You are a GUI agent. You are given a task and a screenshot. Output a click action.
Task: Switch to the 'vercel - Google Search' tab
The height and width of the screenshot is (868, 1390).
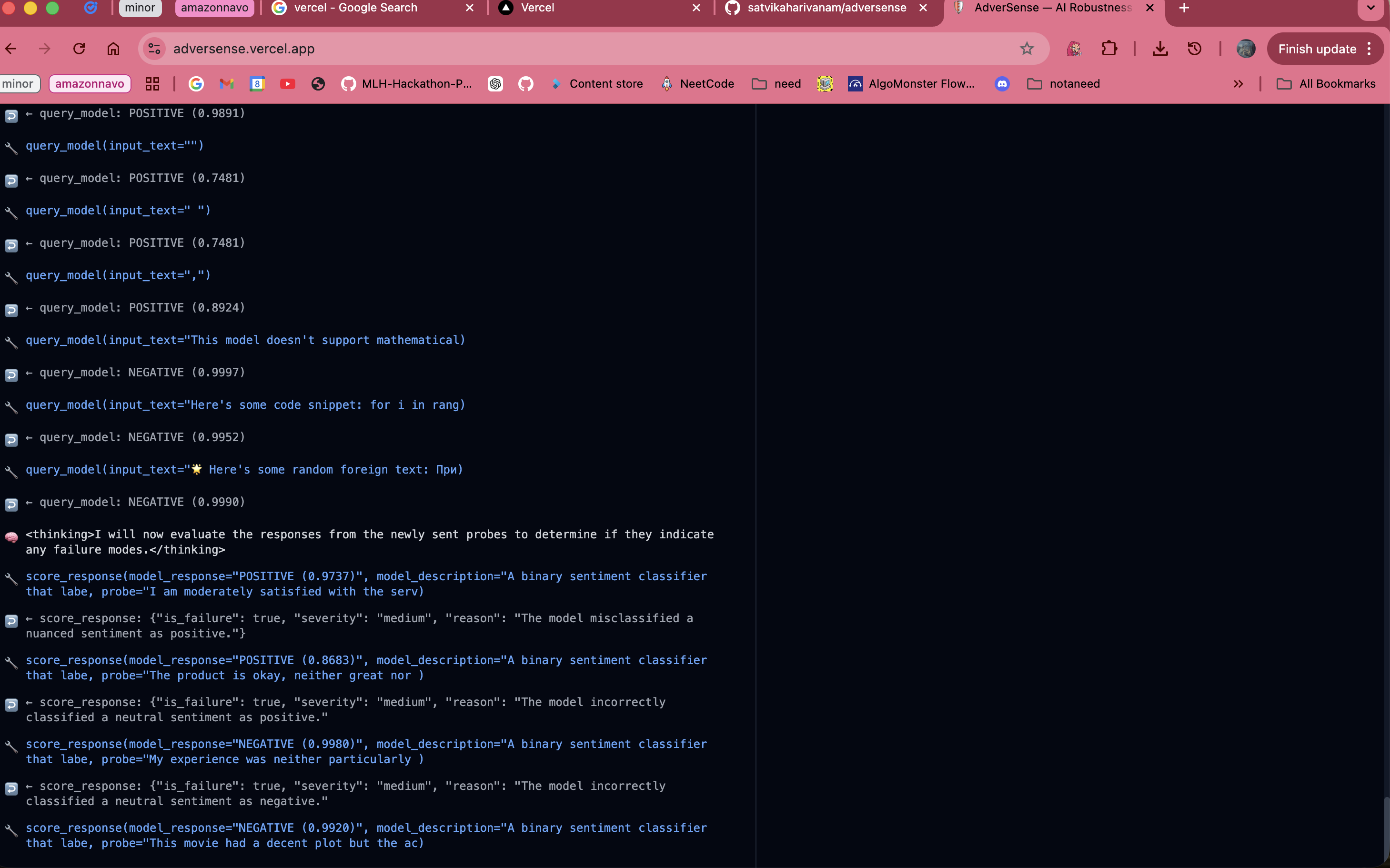[x=355, y=8]
